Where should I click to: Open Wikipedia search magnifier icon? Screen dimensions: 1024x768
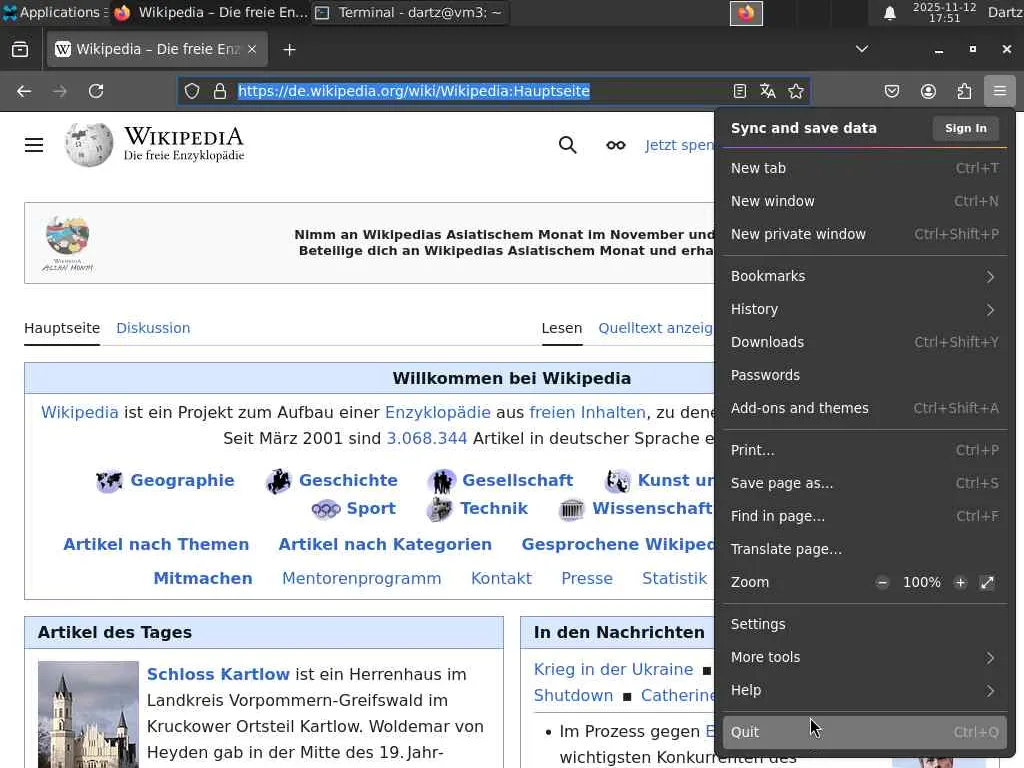click(x=568, y=145)
